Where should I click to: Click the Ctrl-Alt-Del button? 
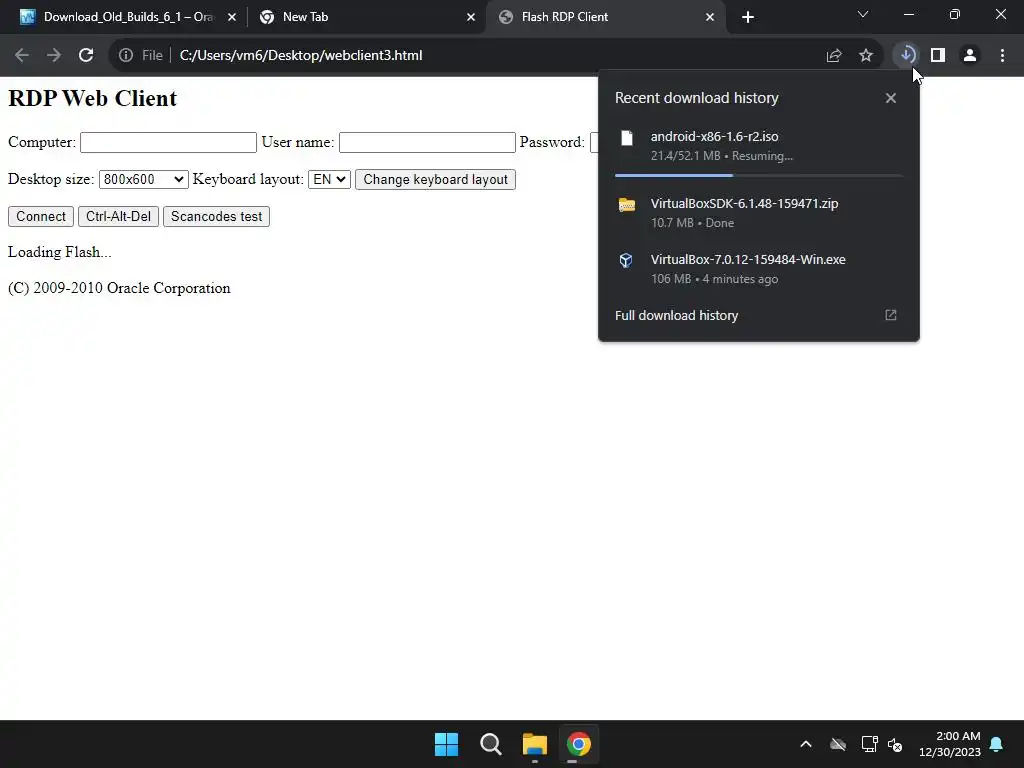coord(118,217)
